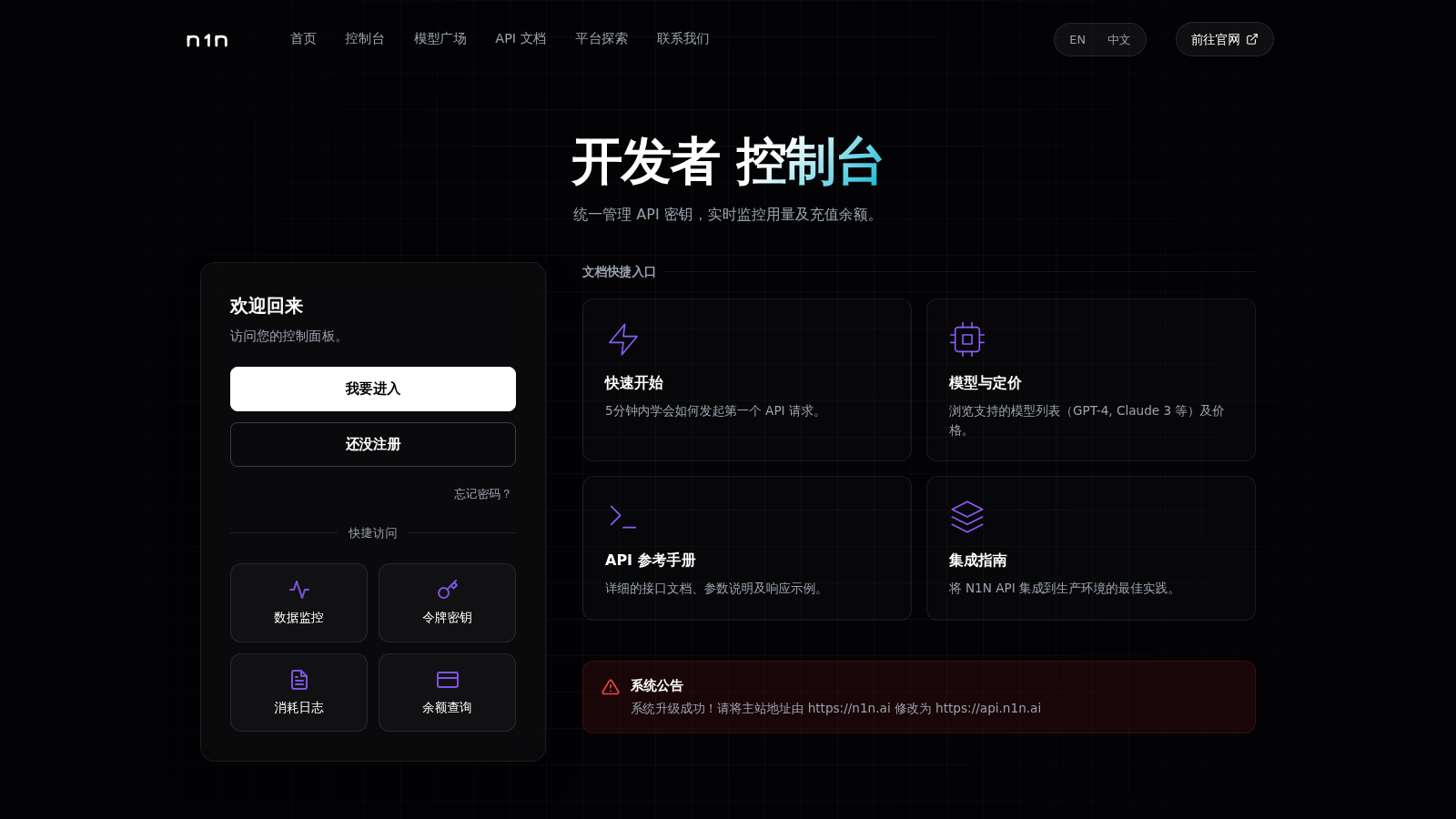Click the 统一管理 API 密钥 subtitle text
This screenshot has height=819, width=1456.
tap(728, 215)
